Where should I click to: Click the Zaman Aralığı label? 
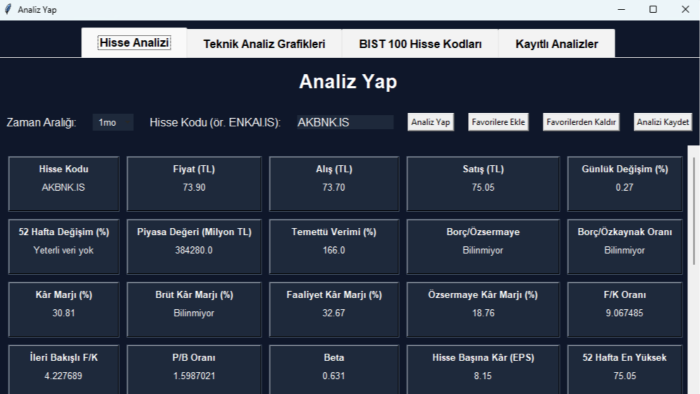[x=42, y=122]
